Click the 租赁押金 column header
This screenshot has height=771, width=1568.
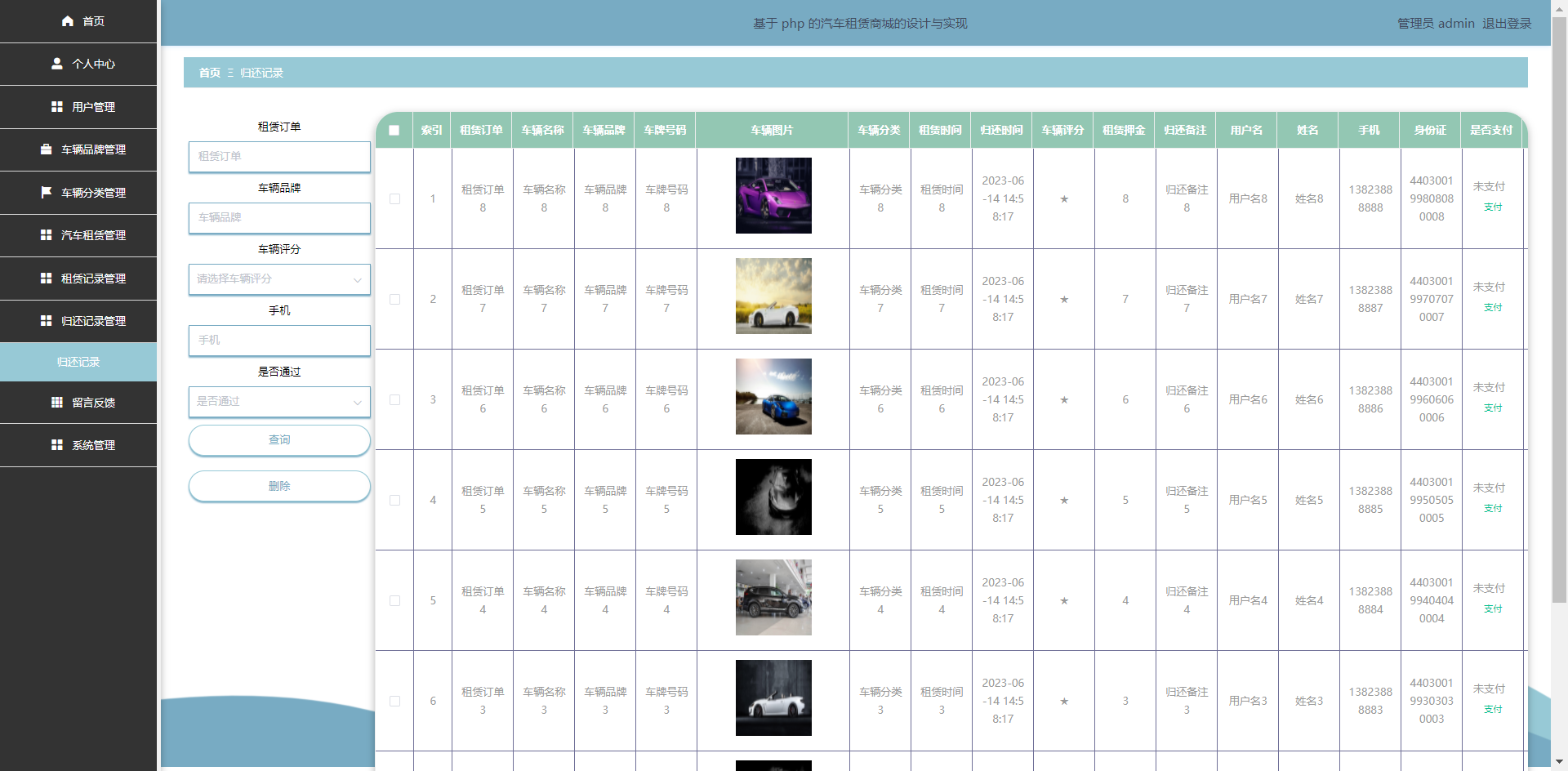pos(1125,131)
